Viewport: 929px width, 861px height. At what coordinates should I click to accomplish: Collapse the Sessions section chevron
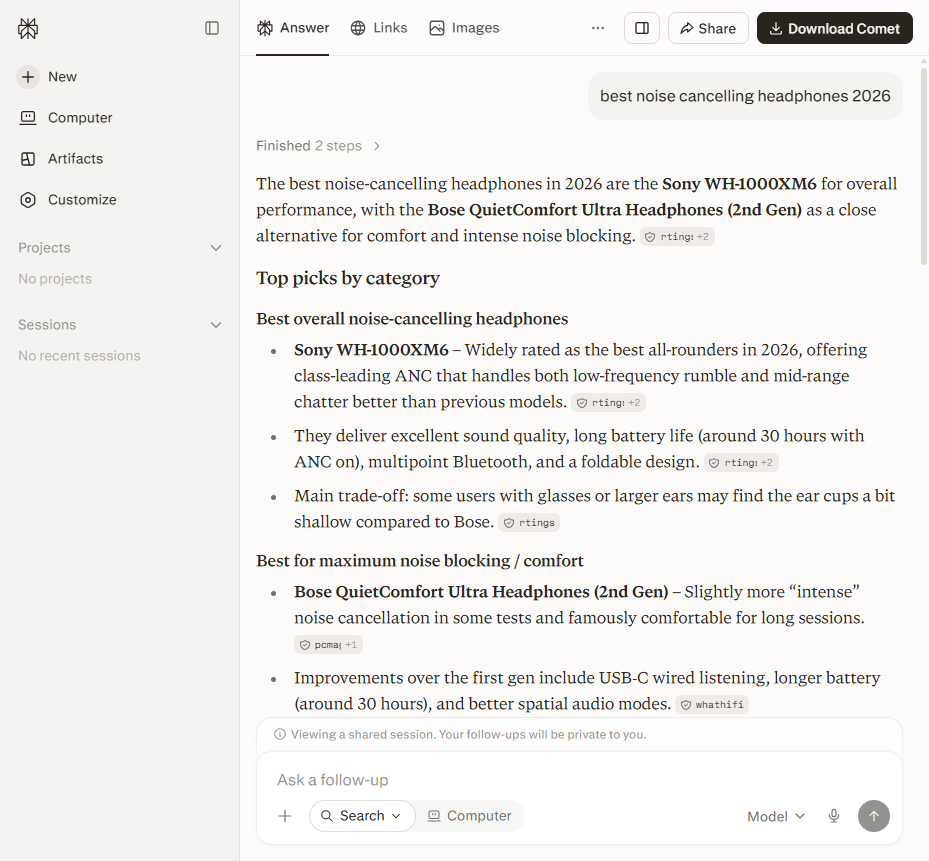(x=216, y=325)
